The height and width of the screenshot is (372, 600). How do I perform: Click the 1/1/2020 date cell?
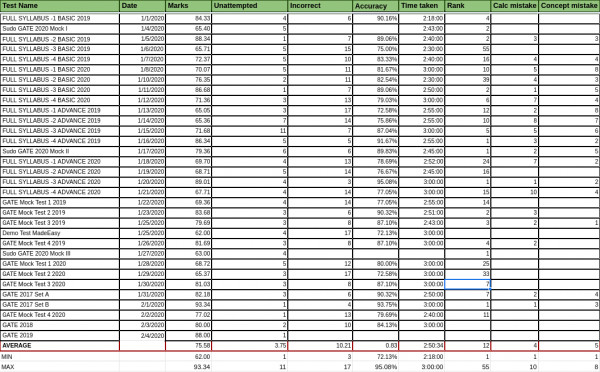point(142,18)
